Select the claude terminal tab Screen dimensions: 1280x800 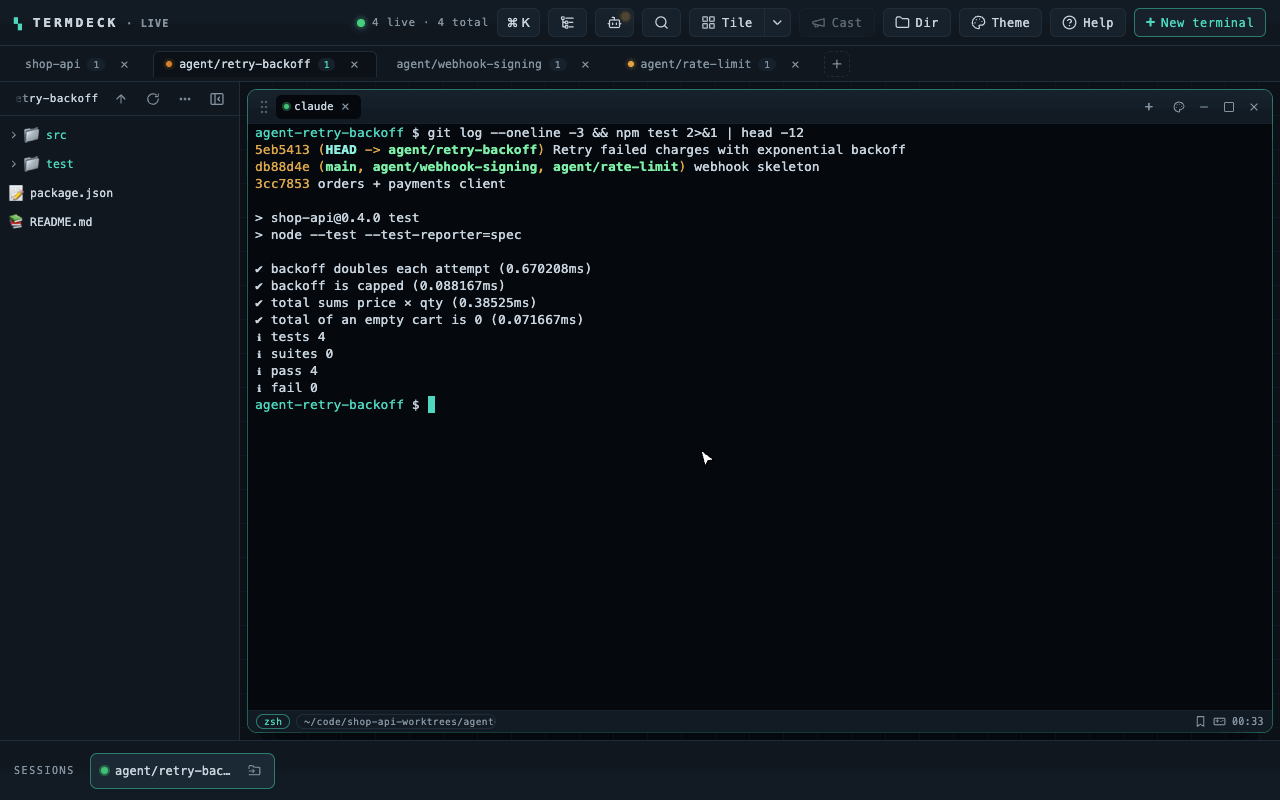pos(313,106)
